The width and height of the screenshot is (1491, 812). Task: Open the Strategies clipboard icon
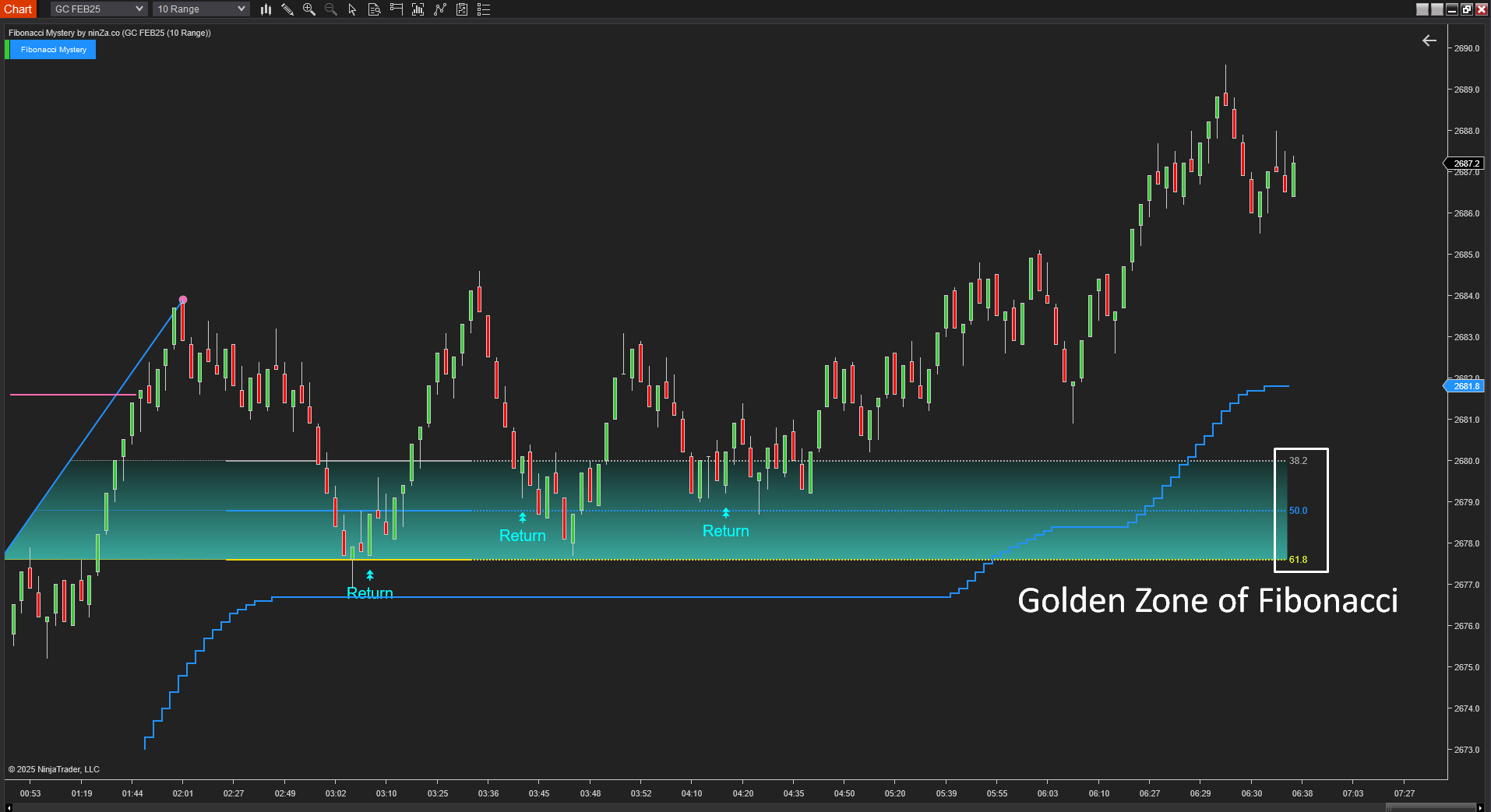click(x=462, y=9)
